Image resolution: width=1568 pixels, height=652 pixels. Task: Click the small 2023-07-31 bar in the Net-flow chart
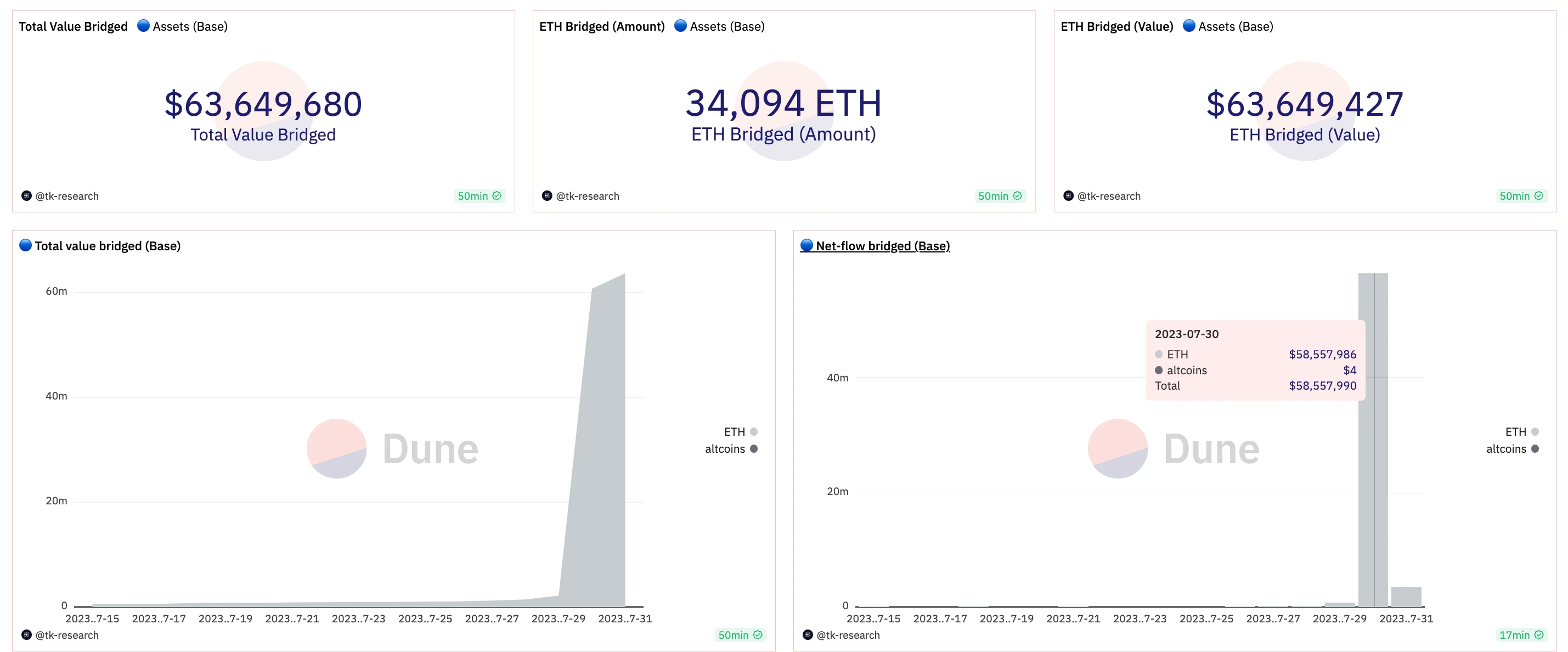pos(1406,597)
